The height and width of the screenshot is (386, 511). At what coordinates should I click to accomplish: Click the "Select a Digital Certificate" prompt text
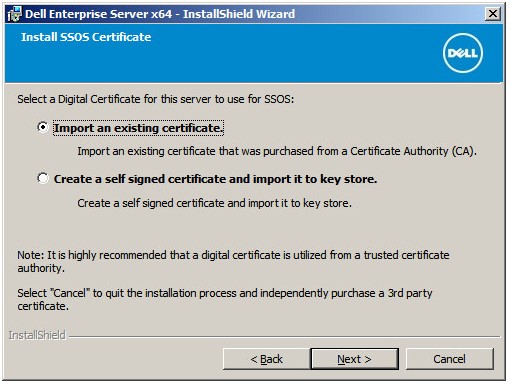point(156,99)
